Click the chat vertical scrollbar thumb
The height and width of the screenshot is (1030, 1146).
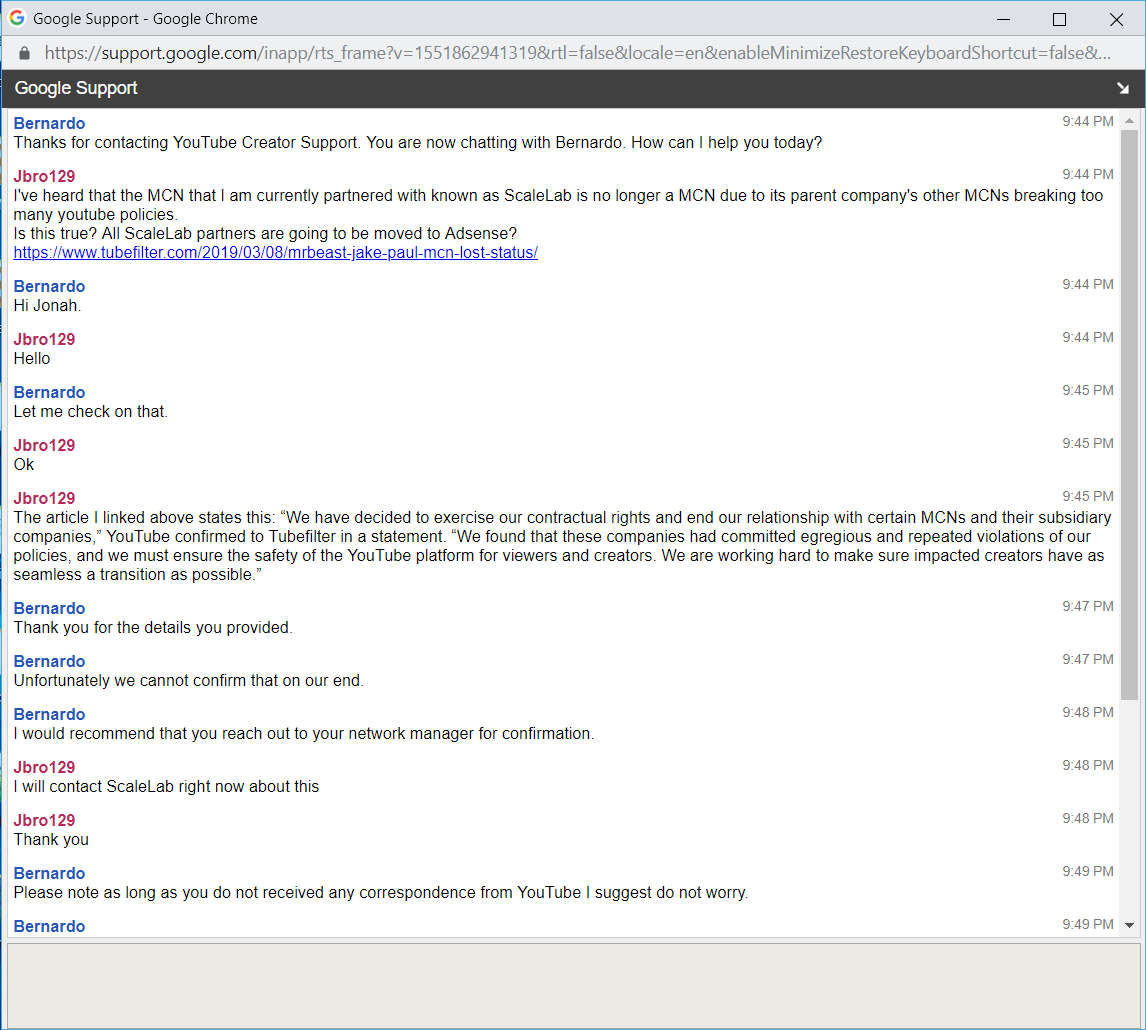(1129, 414)
